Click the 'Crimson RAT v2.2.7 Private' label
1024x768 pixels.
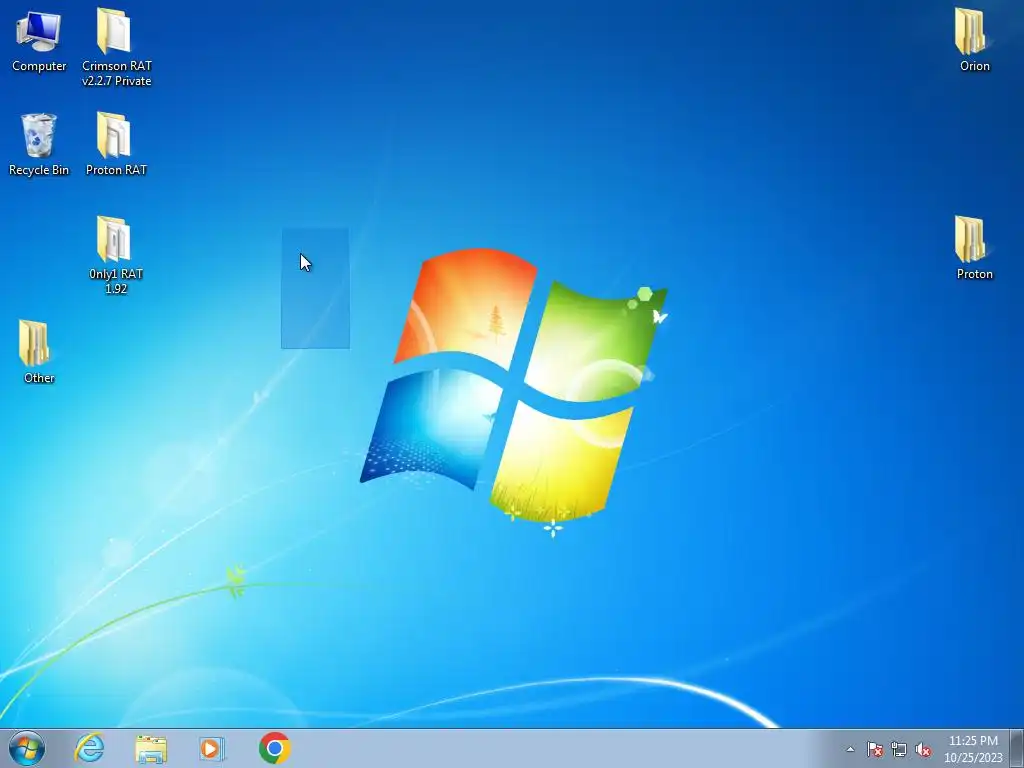[117, 73]
